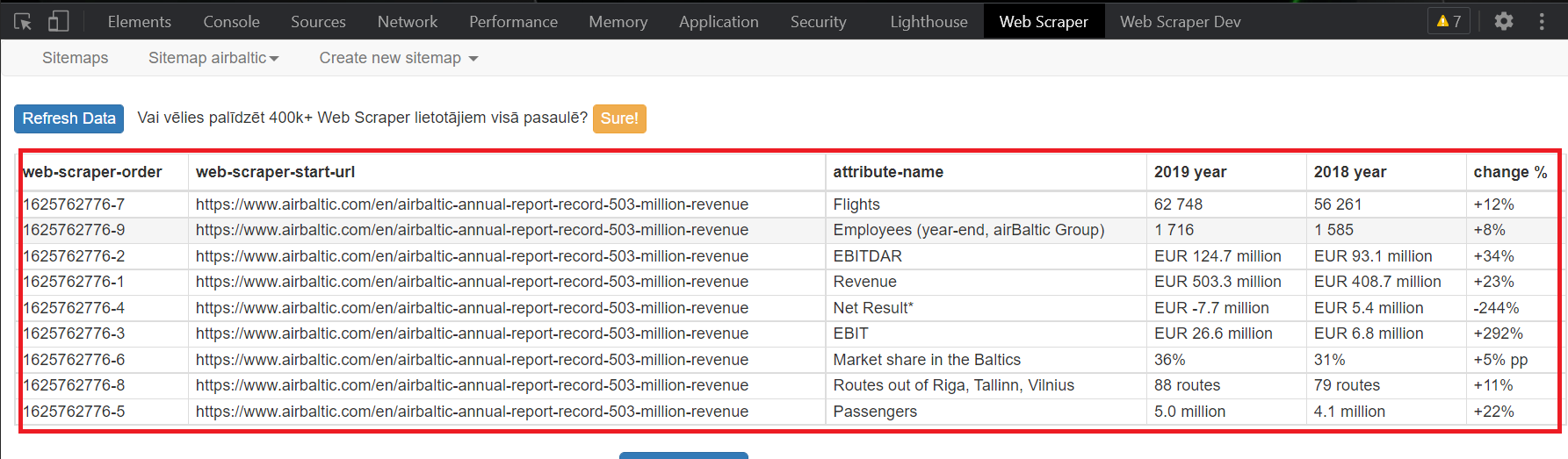
Task: Click the warnings counter badge showing 7
Action: pos(1449,21)
